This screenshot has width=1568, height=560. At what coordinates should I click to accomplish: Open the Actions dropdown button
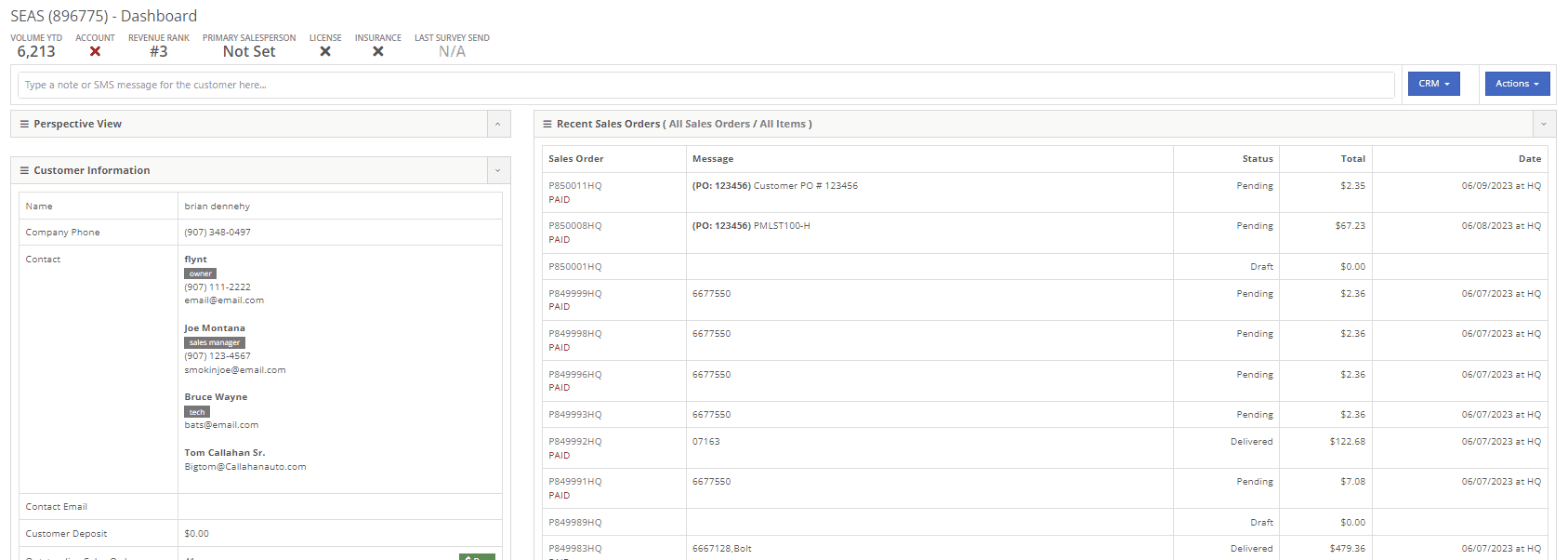pyautogui.click(x=1517, y=84)
